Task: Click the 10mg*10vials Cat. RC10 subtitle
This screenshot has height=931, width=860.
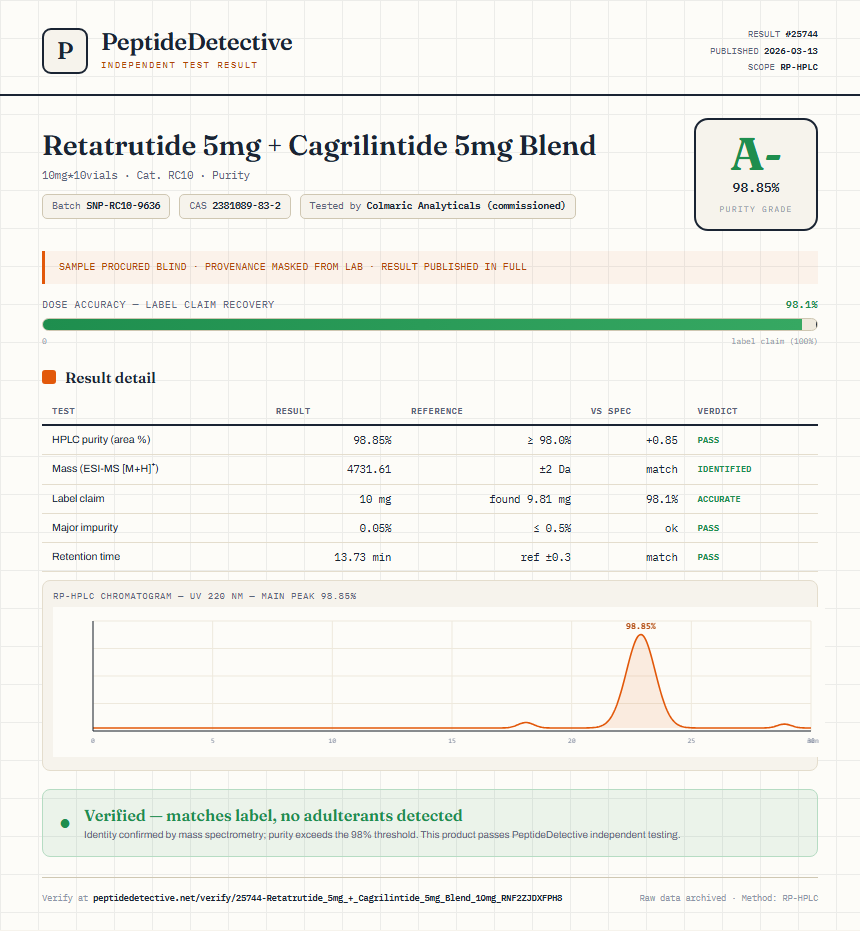Action: [146, 175]
